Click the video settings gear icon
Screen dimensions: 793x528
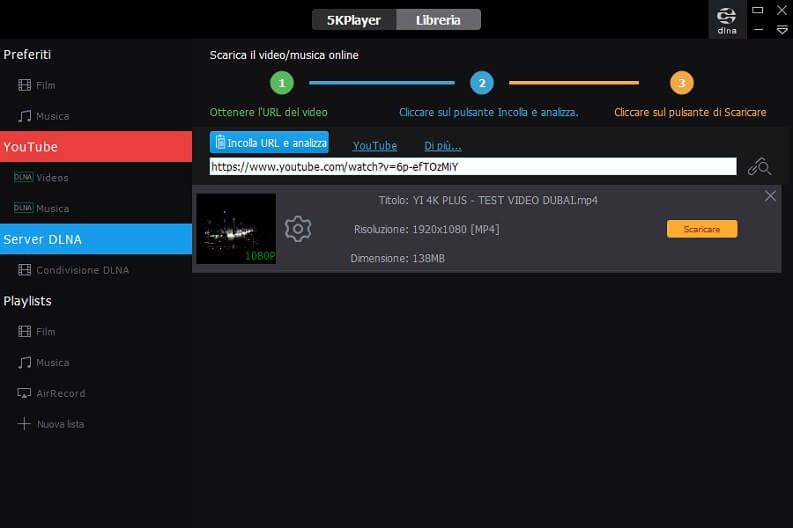(298, 229)
